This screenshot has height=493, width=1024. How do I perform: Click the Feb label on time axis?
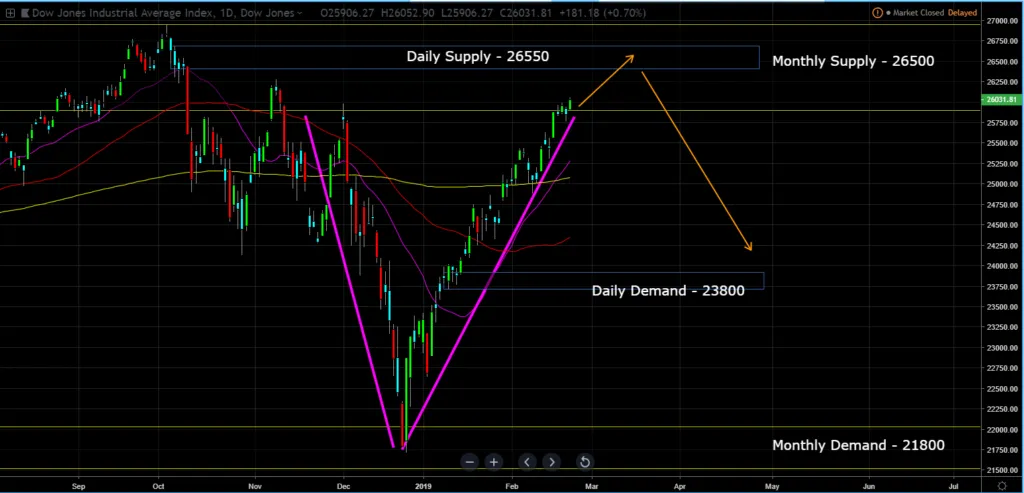[512, 486]
